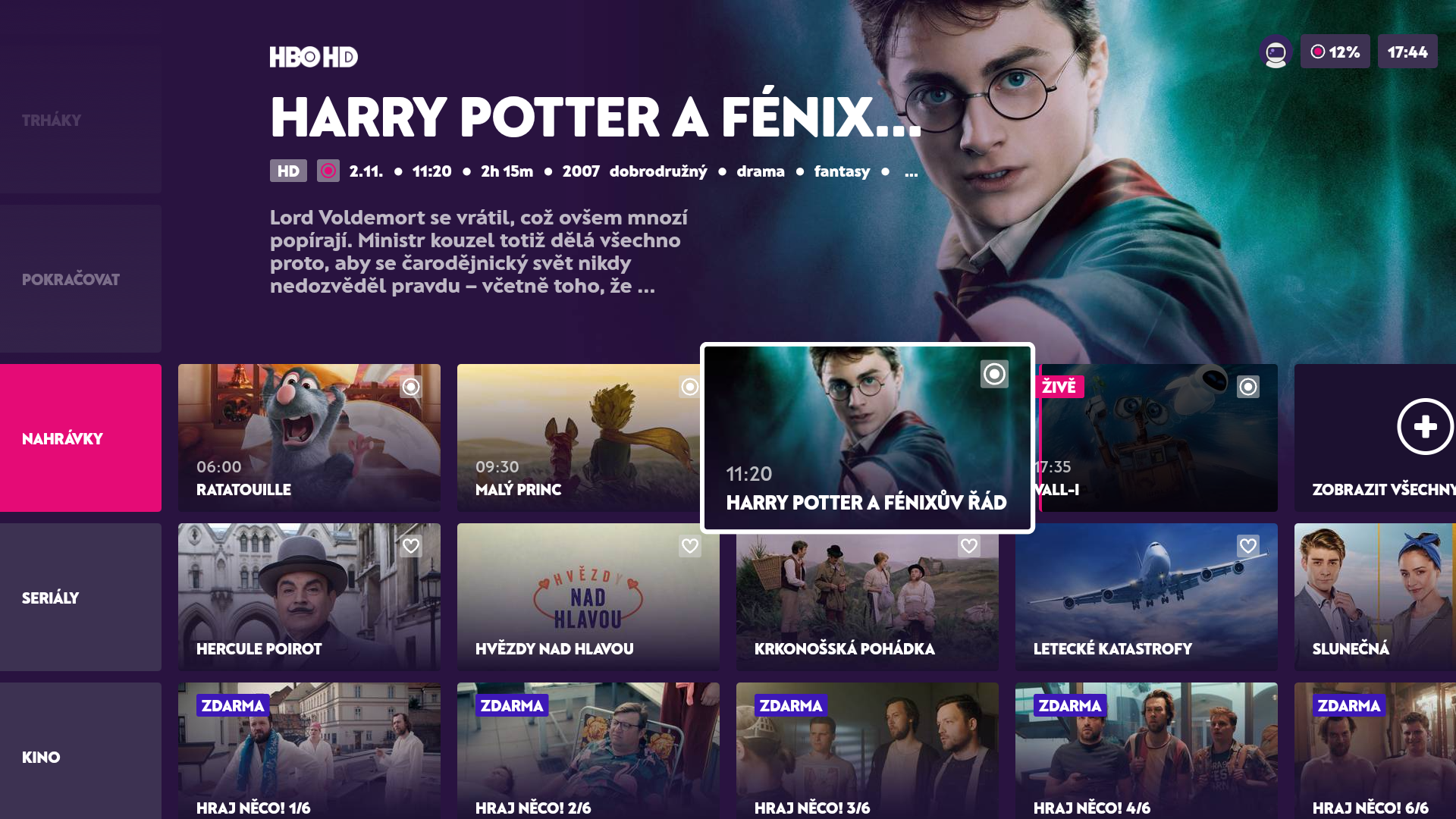The image size is (1456, 819).
Task: Click the 17:44 clock display
Action: coord(1407,52)
